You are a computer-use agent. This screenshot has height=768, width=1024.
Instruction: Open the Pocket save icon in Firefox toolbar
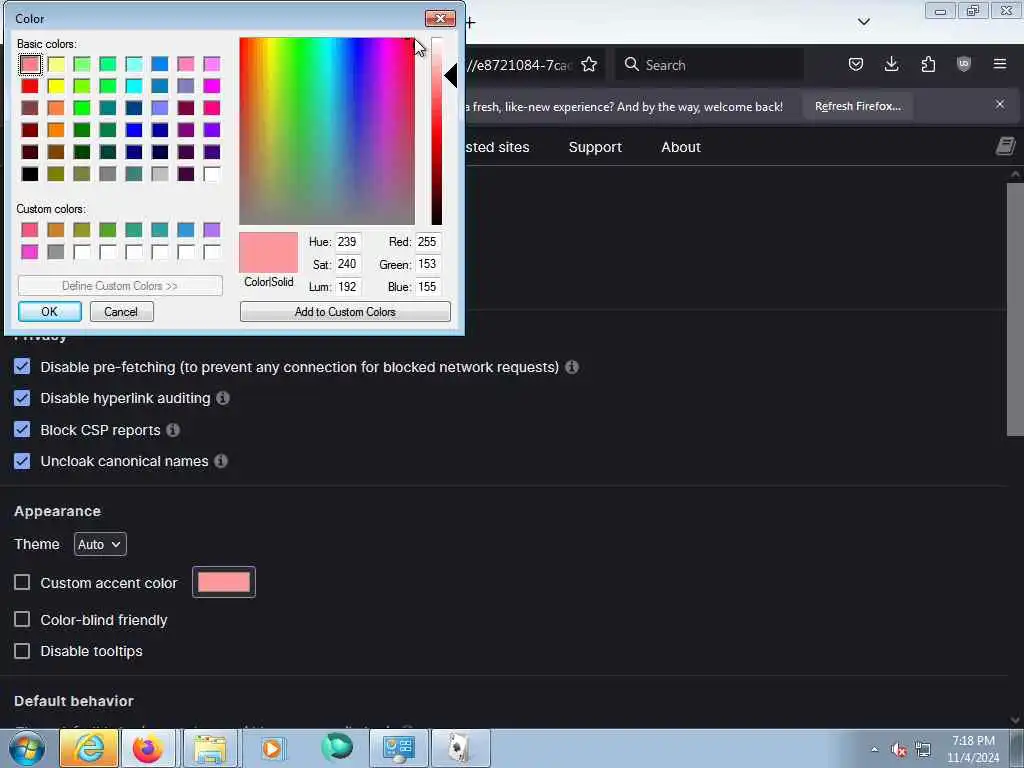(856, 64)
